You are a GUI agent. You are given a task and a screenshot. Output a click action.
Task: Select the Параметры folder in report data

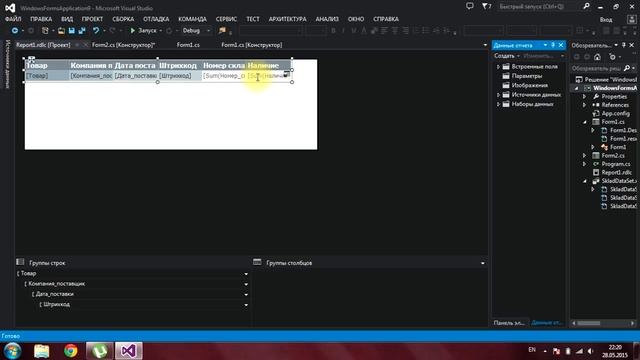(x=527, y=76)
